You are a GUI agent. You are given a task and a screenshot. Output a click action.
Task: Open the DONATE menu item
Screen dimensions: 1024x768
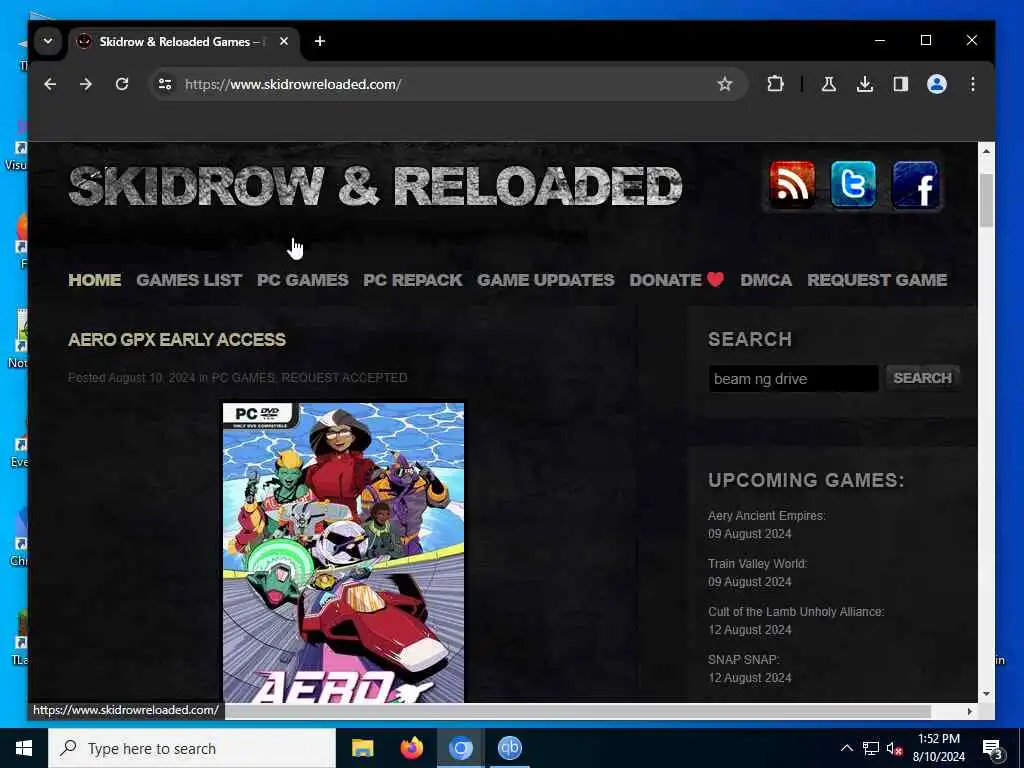click(677, 280)
